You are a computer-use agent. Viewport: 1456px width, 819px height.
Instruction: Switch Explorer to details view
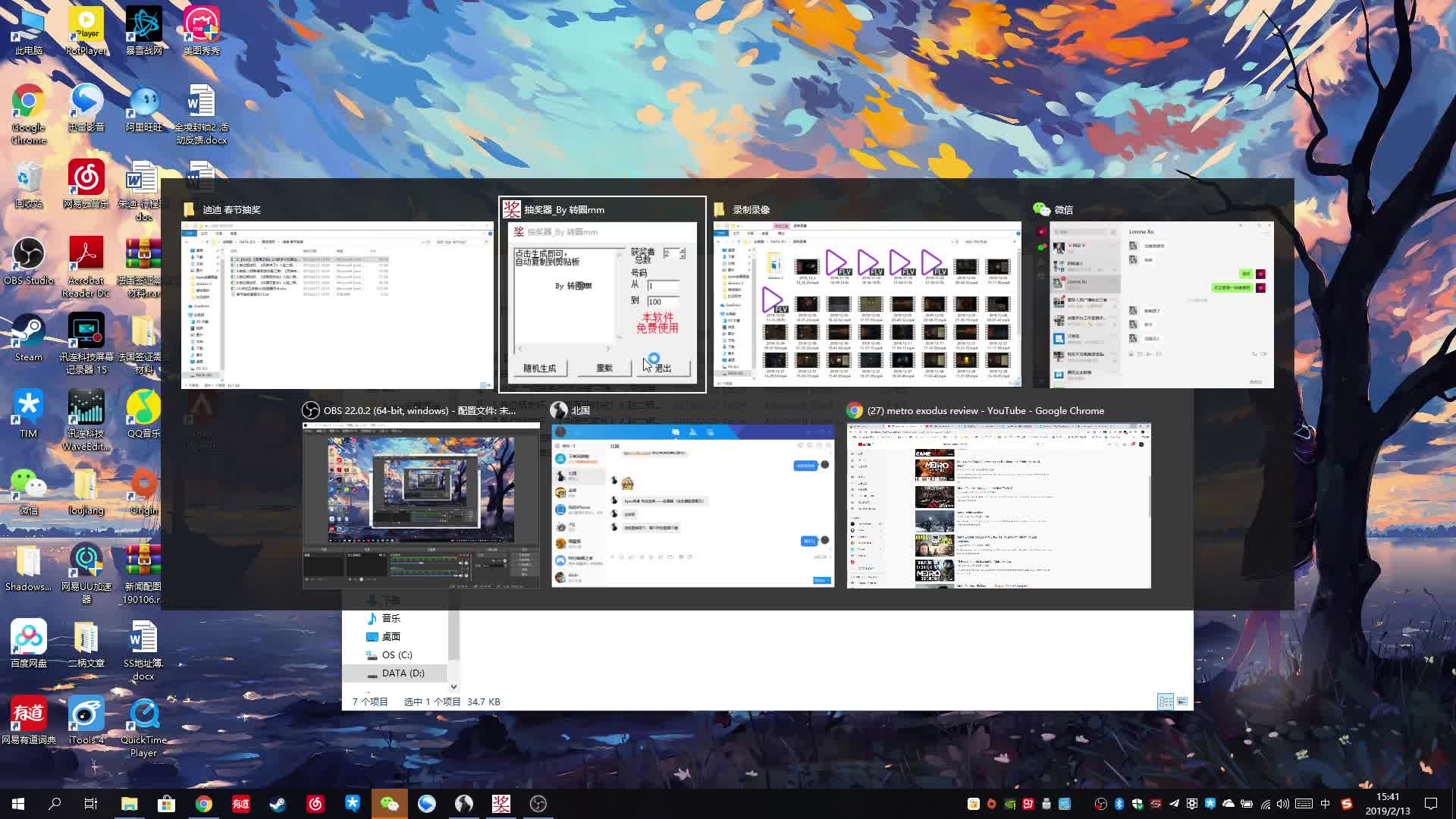[1166, 701]
